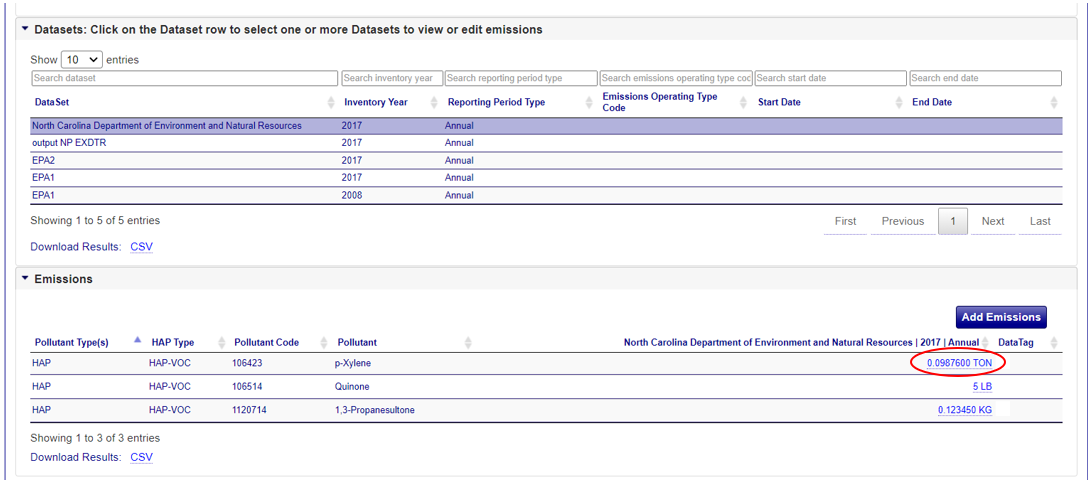Go to Last page of datasets
Viewport: 1088px width, 482px height.
1040,221
